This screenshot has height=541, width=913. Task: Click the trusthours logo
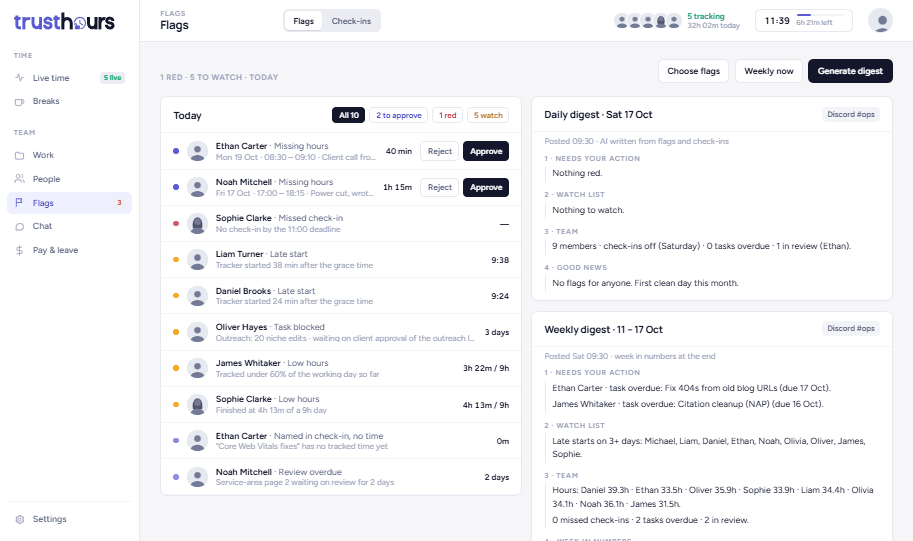[64, 22]
